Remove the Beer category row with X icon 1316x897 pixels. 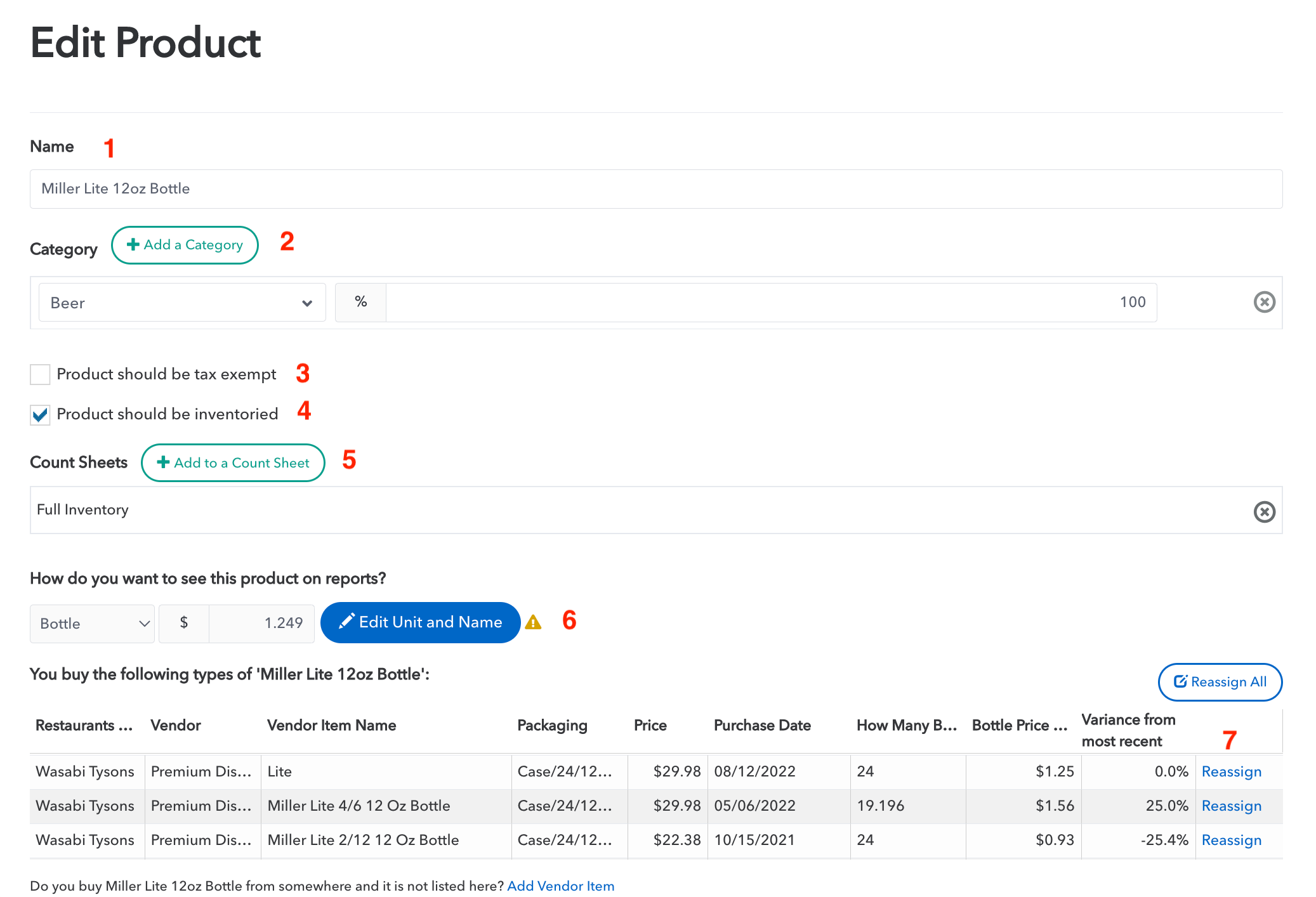1264,302
